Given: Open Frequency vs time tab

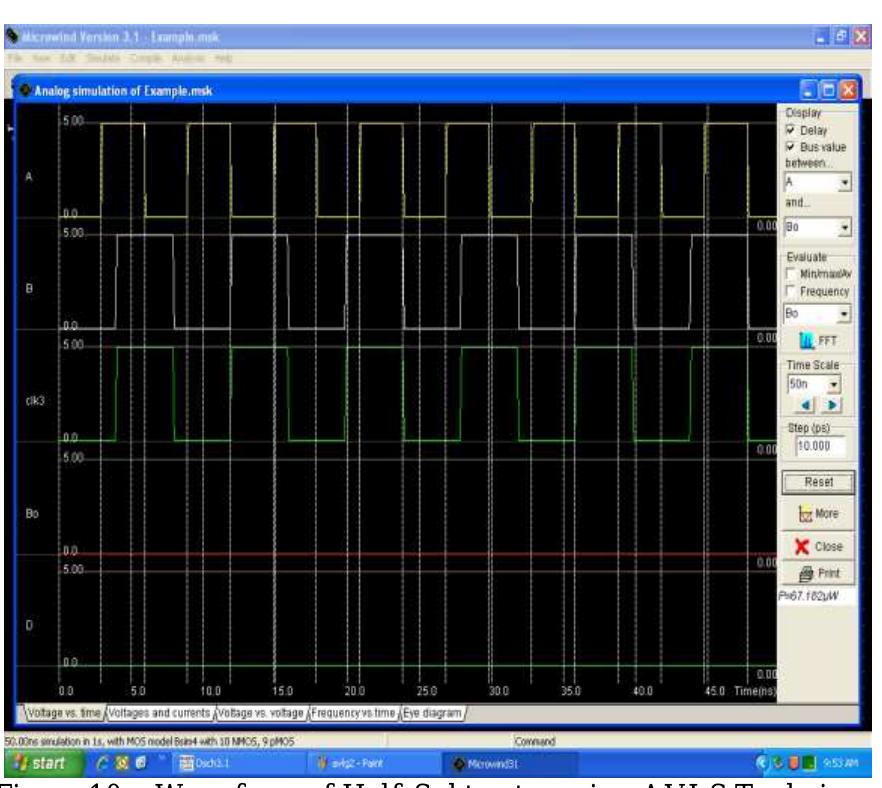Looking at the screenshot, I should [353, 713].
